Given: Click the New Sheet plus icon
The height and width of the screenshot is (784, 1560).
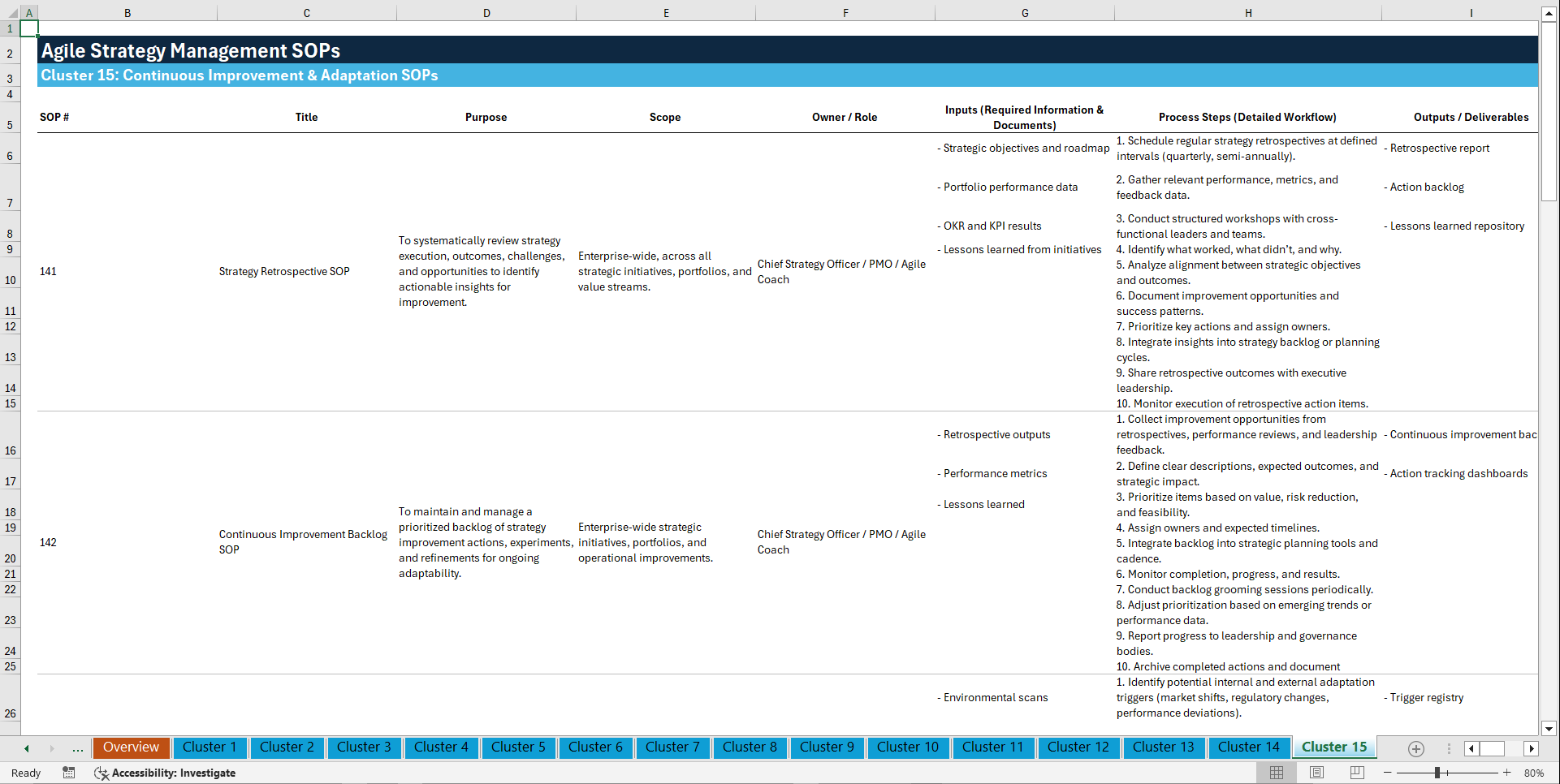Looking at the screenshot, I should coord(1415,748).
